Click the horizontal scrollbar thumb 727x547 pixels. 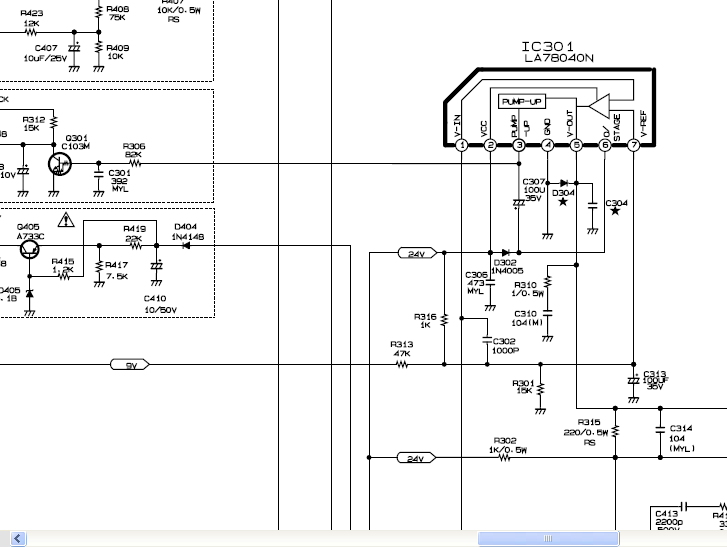coord(548,538)
